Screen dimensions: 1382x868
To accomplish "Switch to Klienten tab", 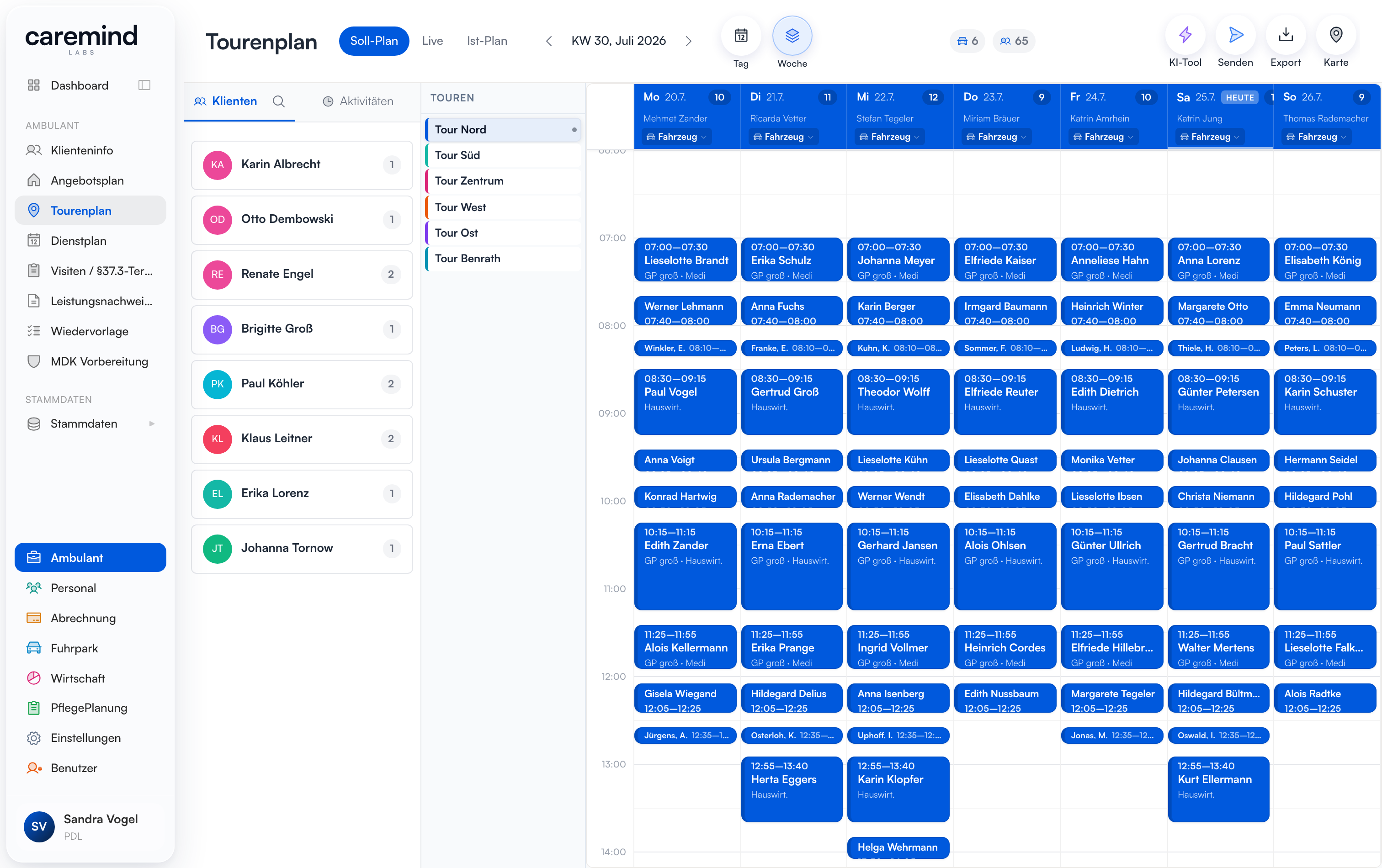I will click(226, 101).
